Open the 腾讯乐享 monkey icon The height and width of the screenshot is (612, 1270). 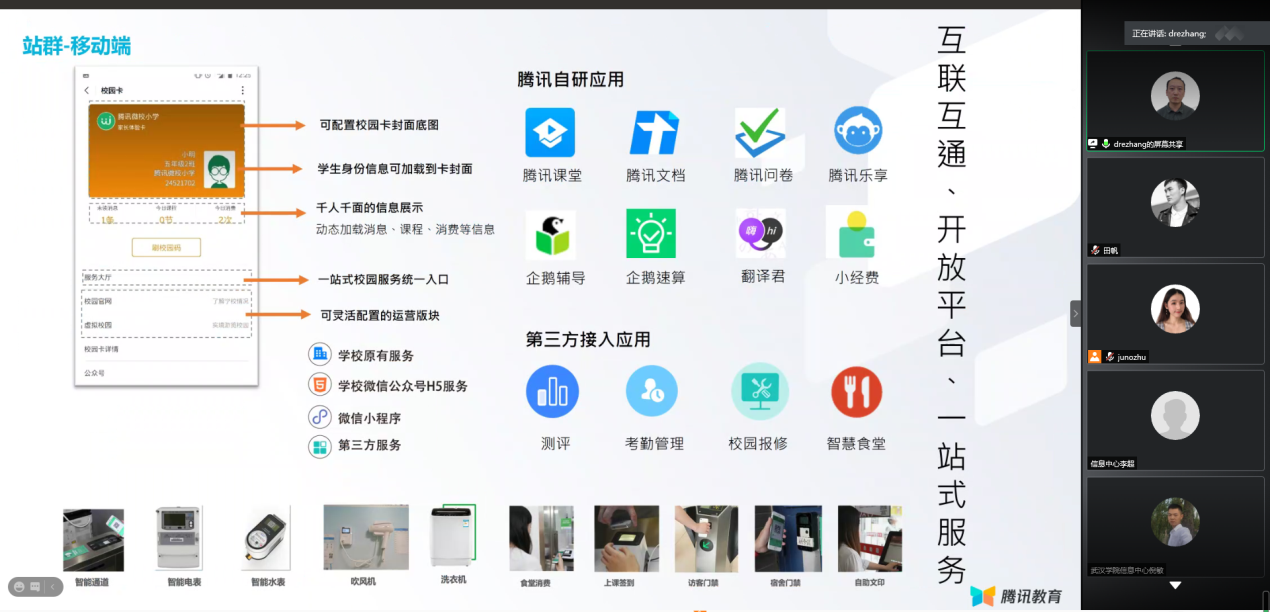[858, 131]
